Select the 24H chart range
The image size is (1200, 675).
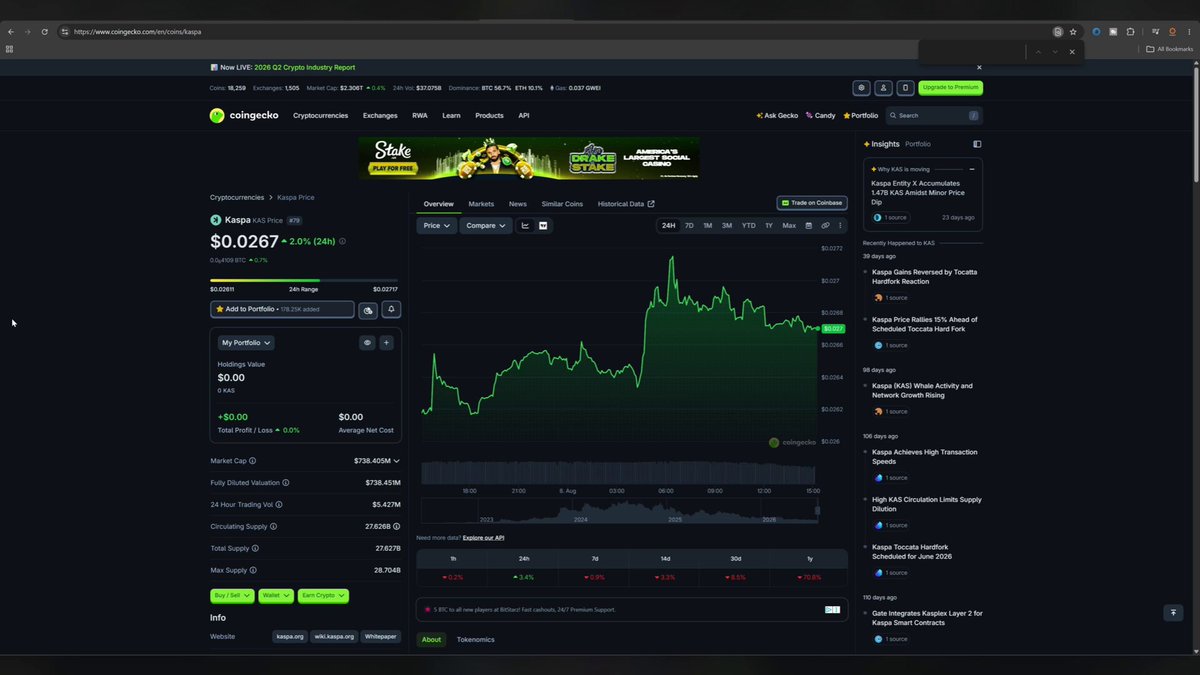tap(668, 226)
